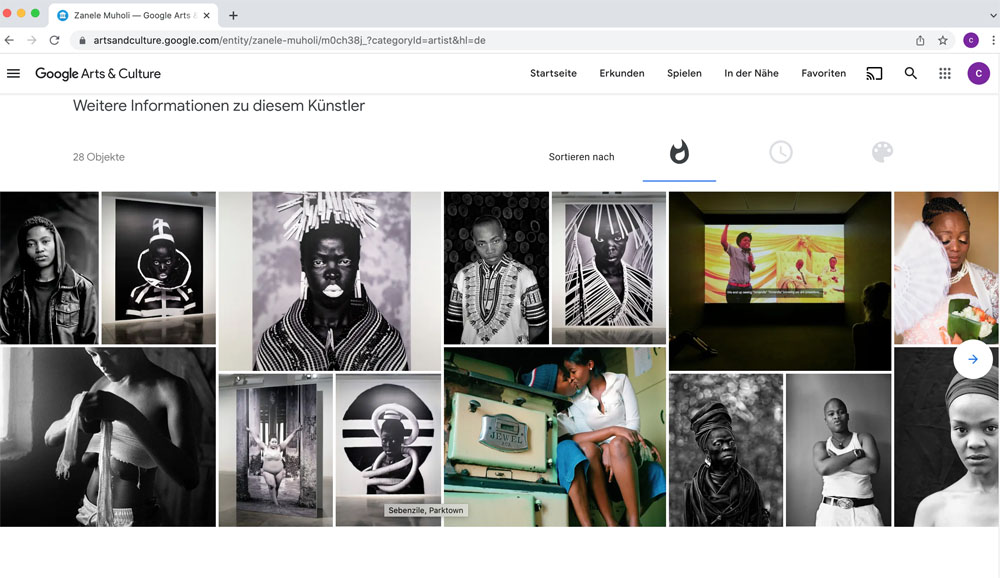Sort artworks by color palette icon

(x=881, y=153)
